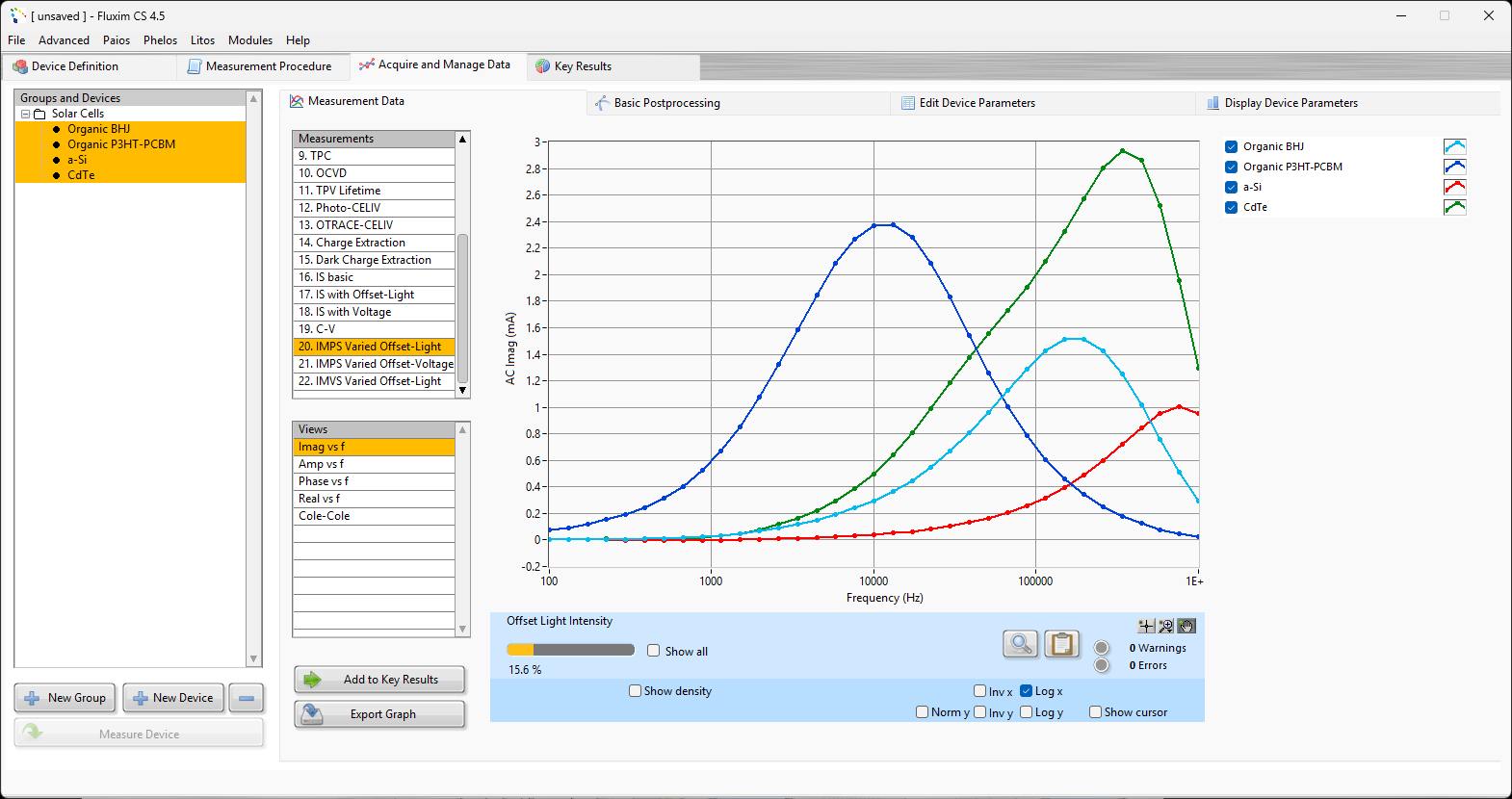Click the Solar Cells folder icon
Viewport: 1512px width, 799px height.
(39, 114)
